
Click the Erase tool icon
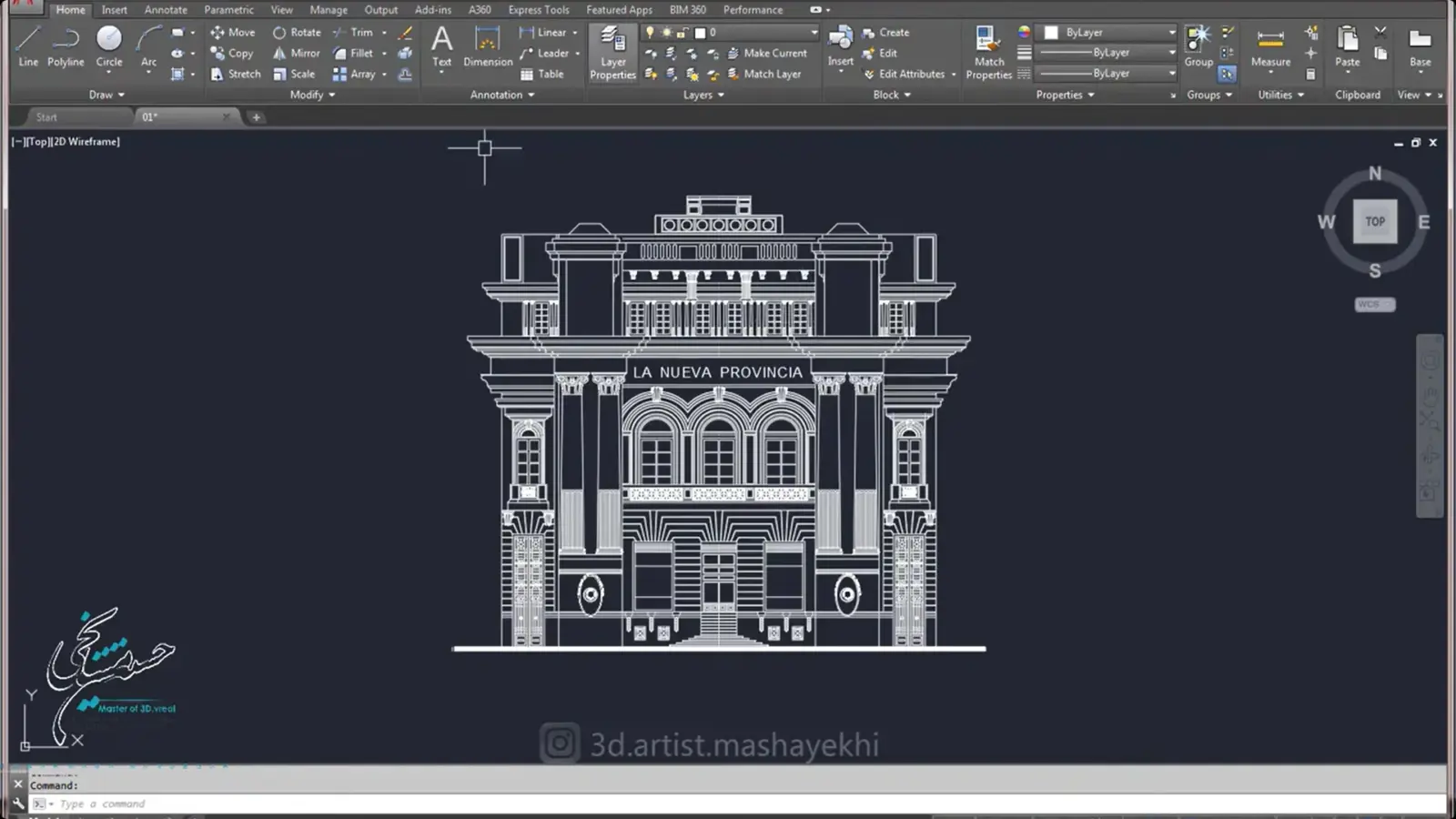406,32
